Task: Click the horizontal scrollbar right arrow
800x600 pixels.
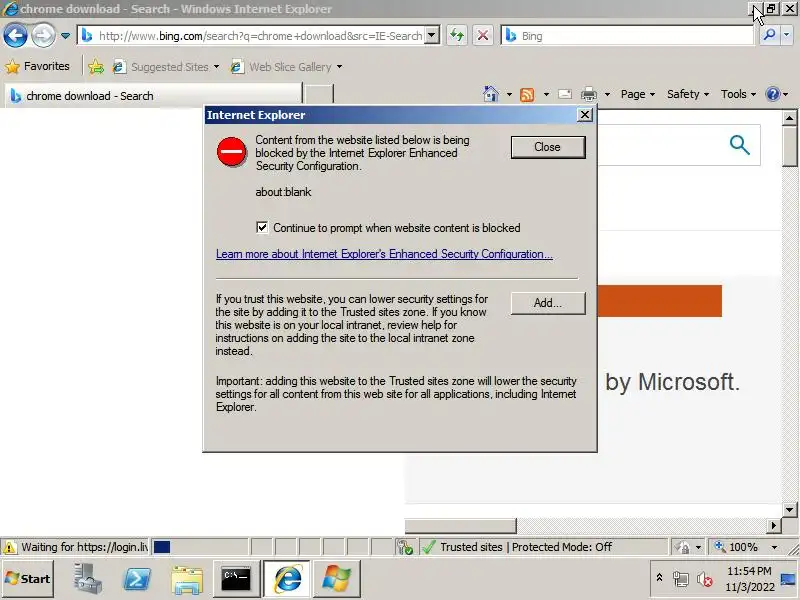Action: coord(774,526)
